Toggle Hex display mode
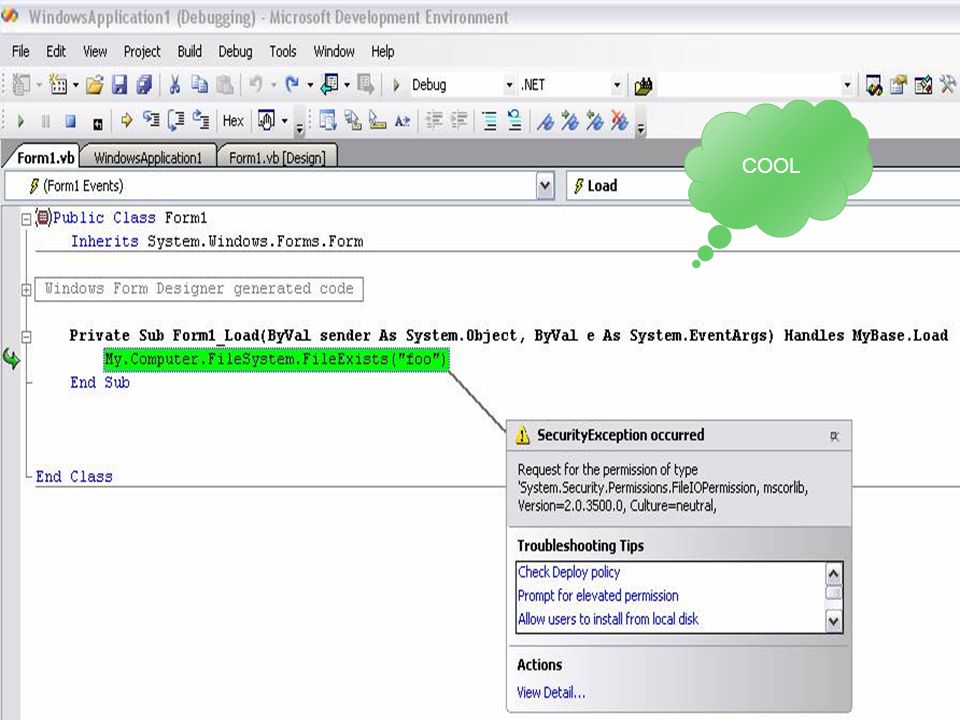The image size is (960, 720). tap(233, 121)
